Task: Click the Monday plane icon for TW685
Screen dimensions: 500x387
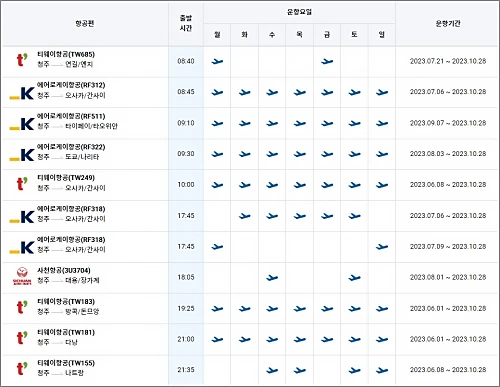Action: (217, 61)
